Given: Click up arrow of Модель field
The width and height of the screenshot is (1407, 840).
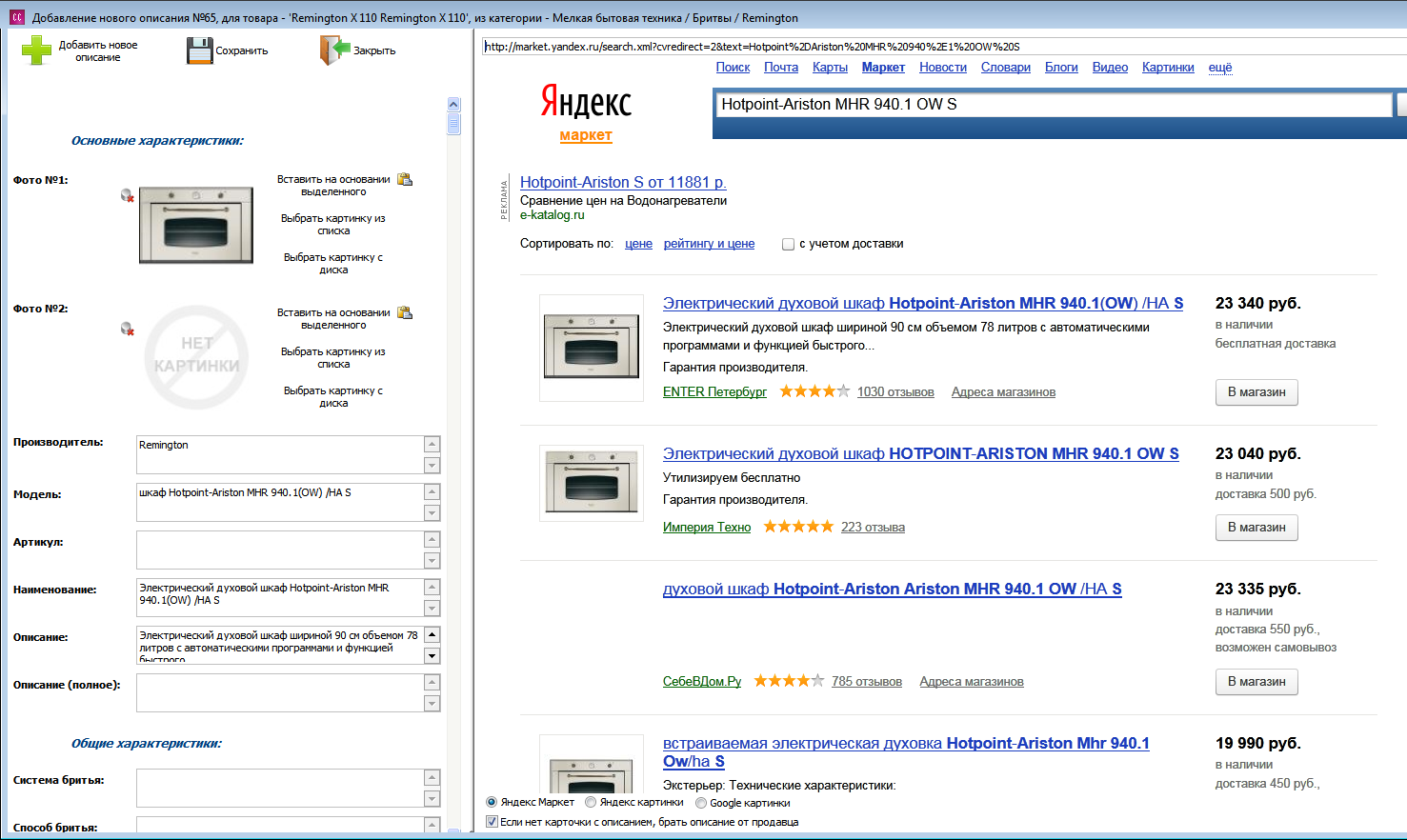Looking at the screenshot, I should [432, 492].
